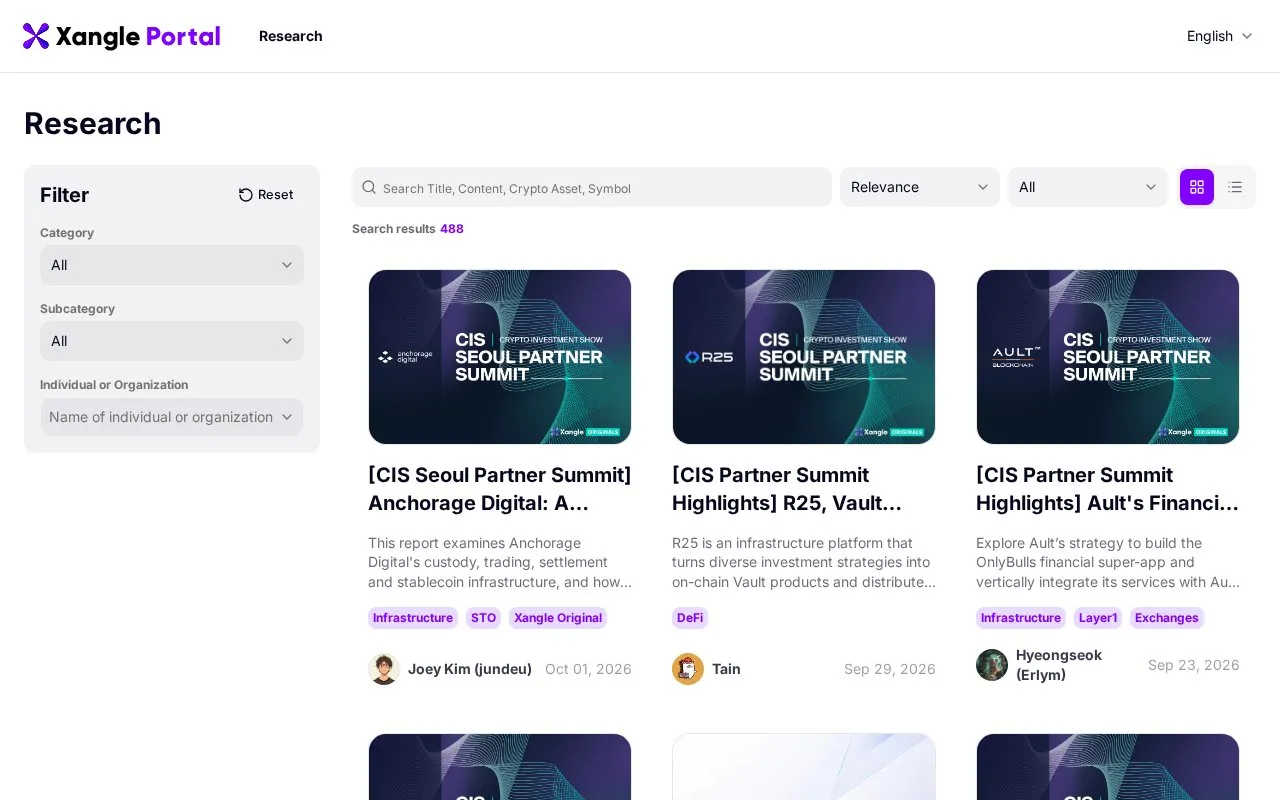Reset all filters

[x=266, y=195]
